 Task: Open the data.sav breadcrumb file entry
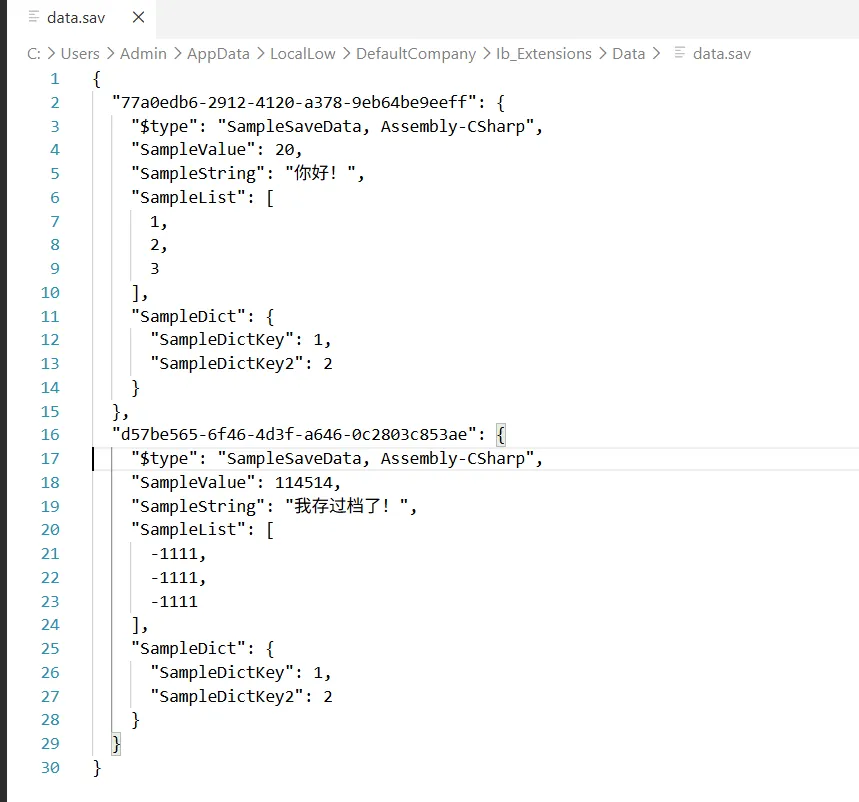coord(721,54)
